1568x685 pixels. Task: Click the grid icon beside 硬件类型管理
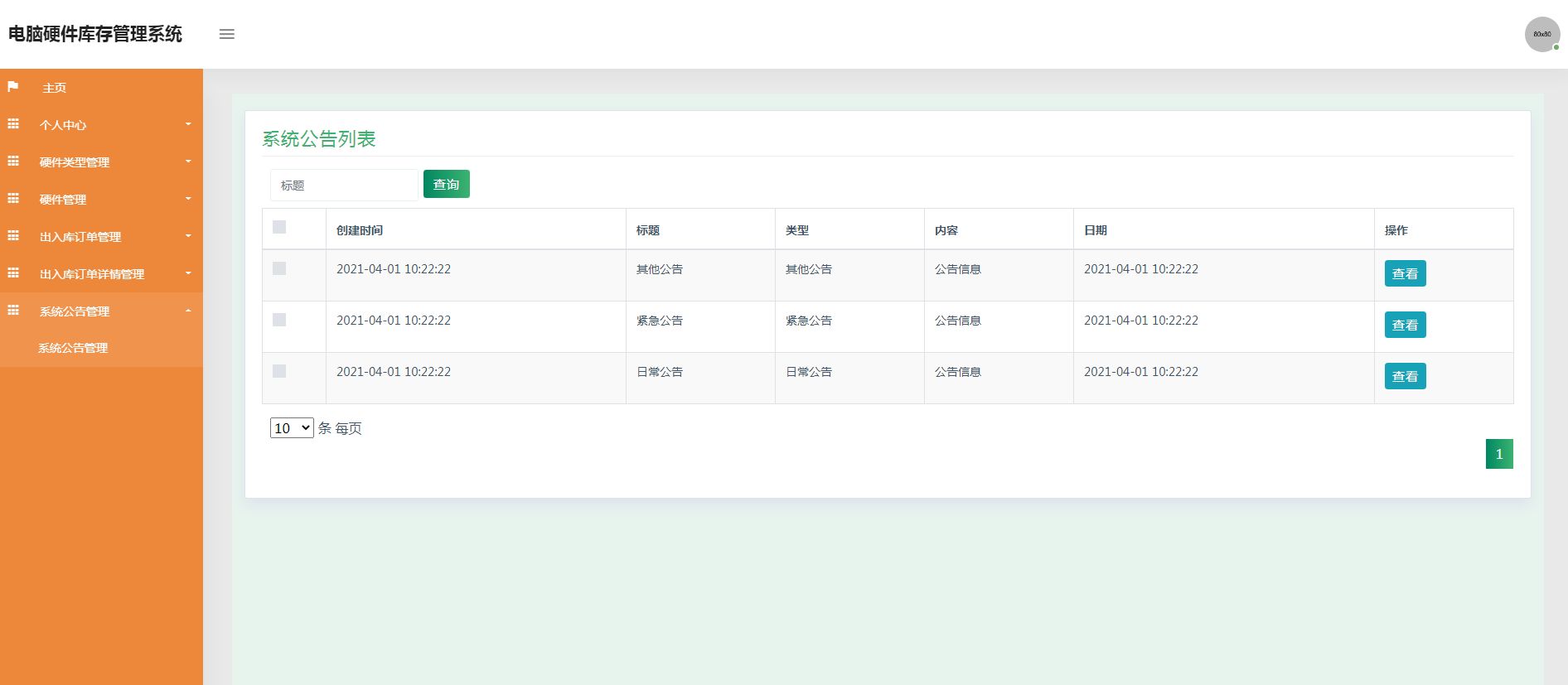[13, 161]
